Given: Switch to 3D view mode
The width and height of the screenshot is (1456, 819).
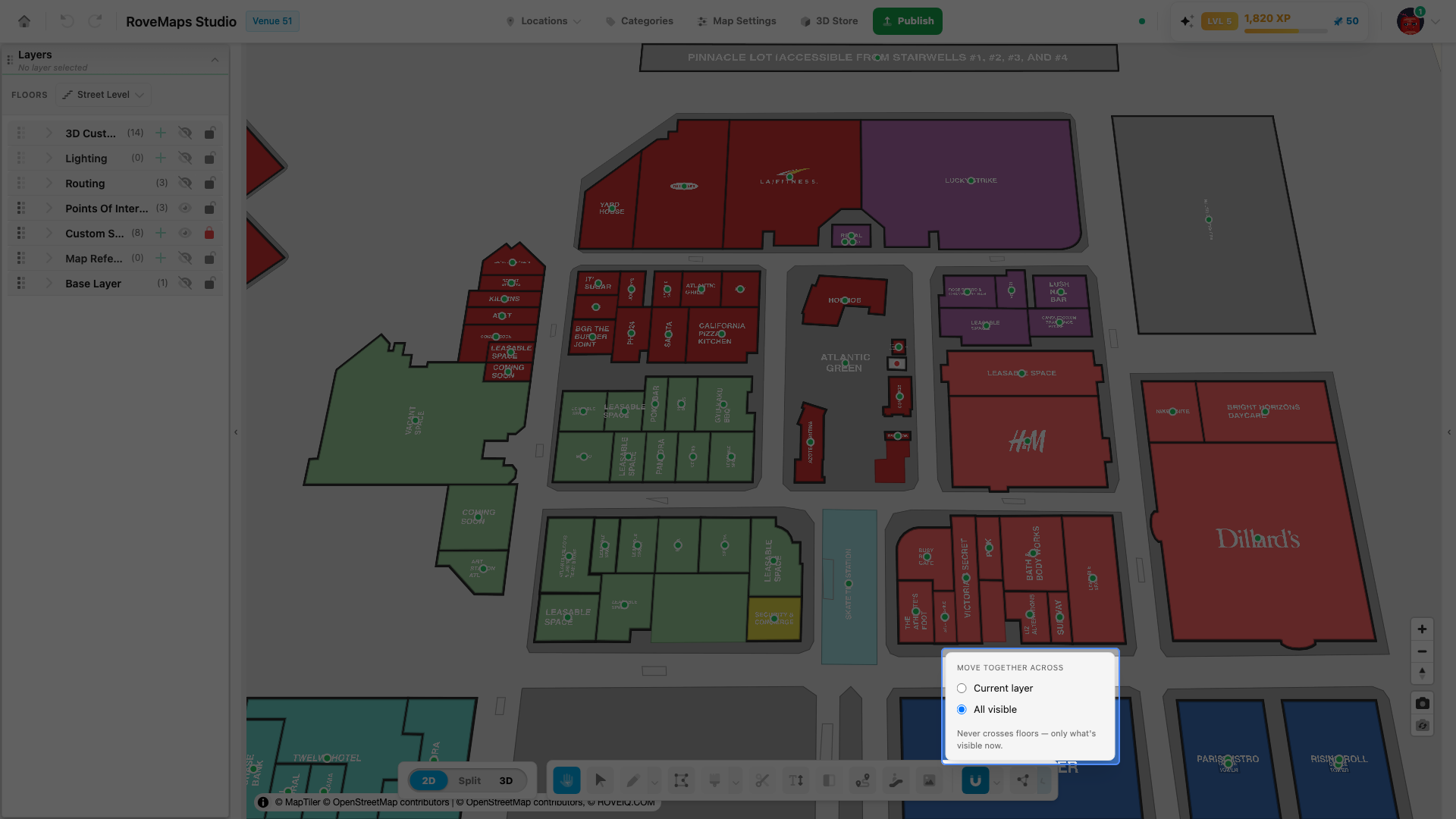Looking at the screenshot, I should (506, 780).
